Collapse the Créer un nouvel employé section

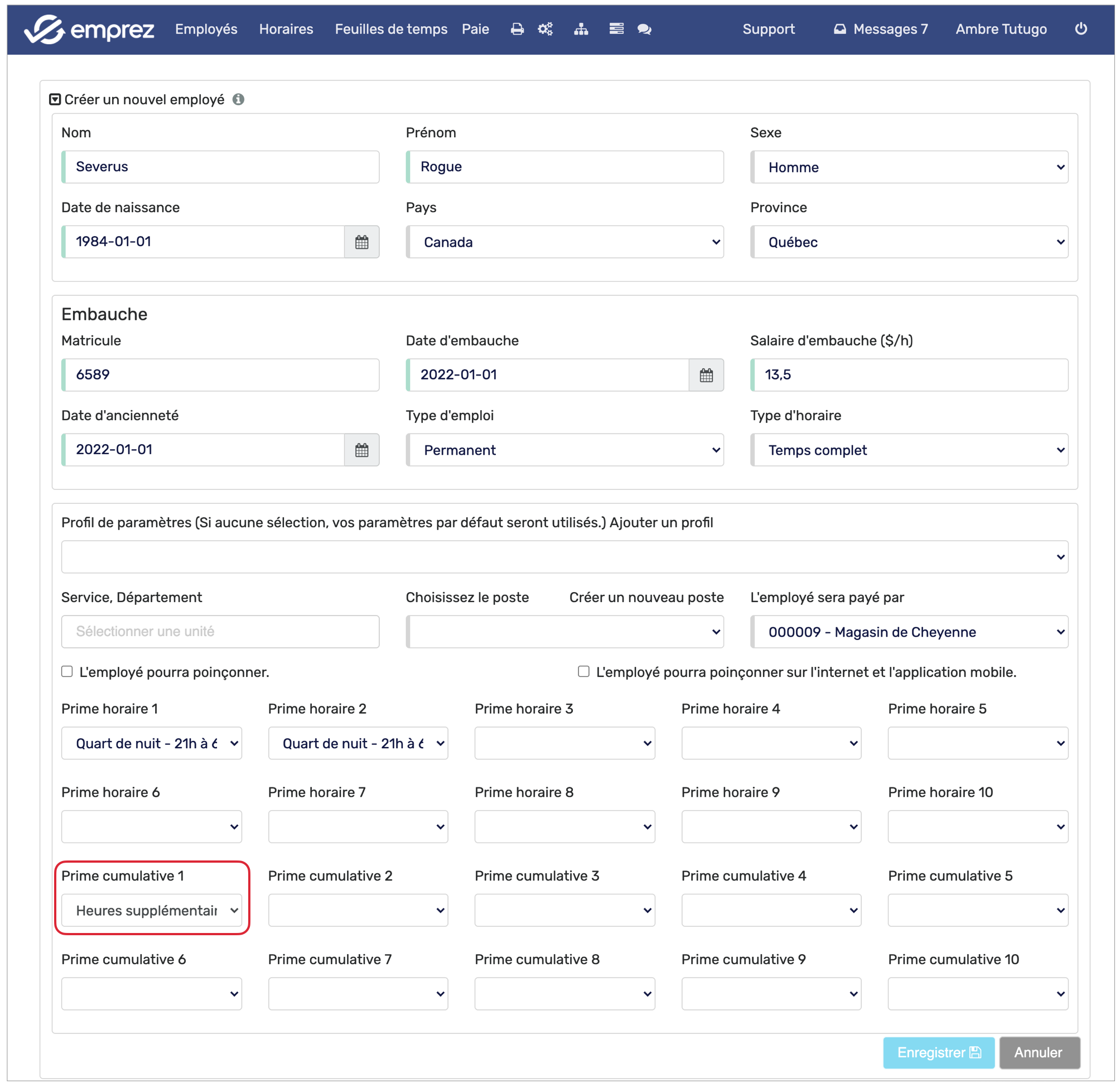pyautogui.click(x=55, y=99)
